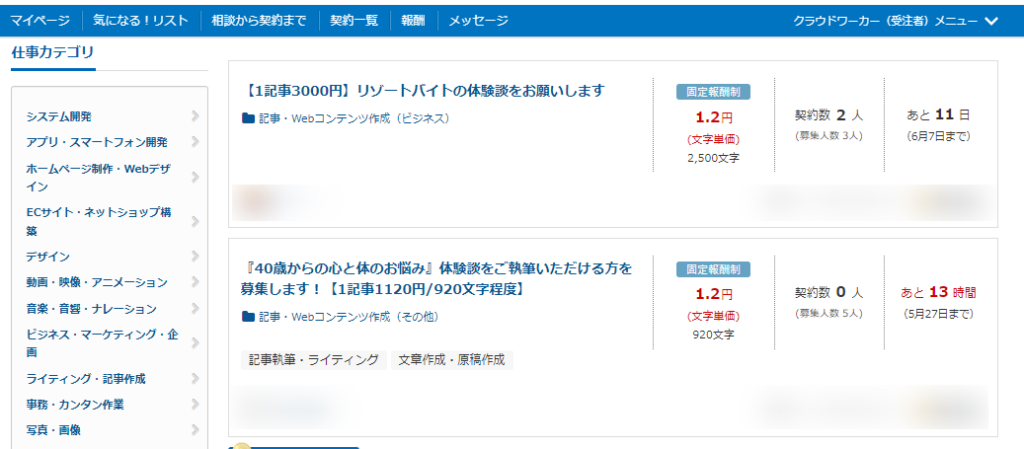This screenshot has height=449, width=1024.
Task: Select 事務・カンタン作業 category
Action: click(75, 404)
